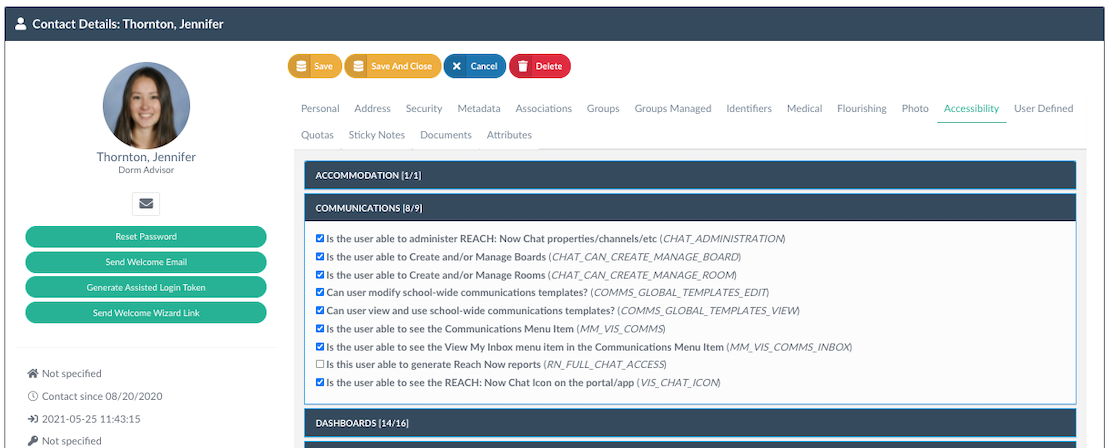Click the Cancel button

475,67
